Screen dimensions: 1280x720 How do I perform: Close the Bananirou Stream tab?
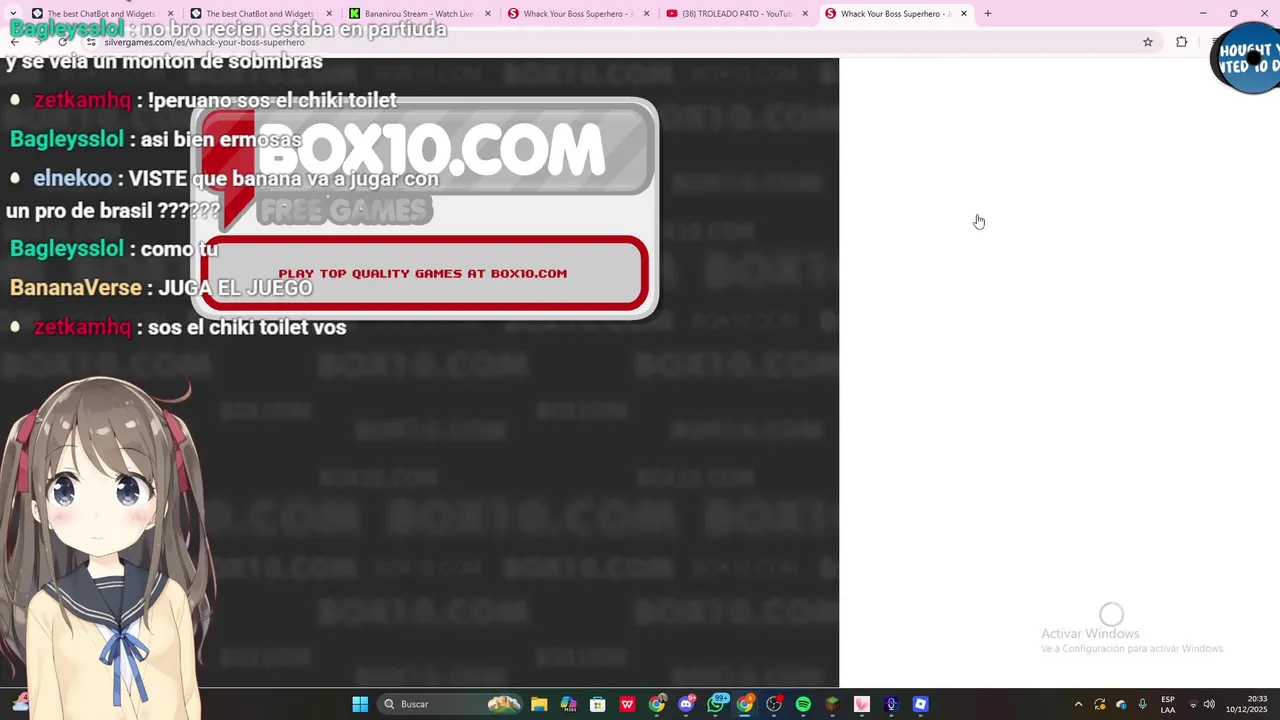coord(488,14)
